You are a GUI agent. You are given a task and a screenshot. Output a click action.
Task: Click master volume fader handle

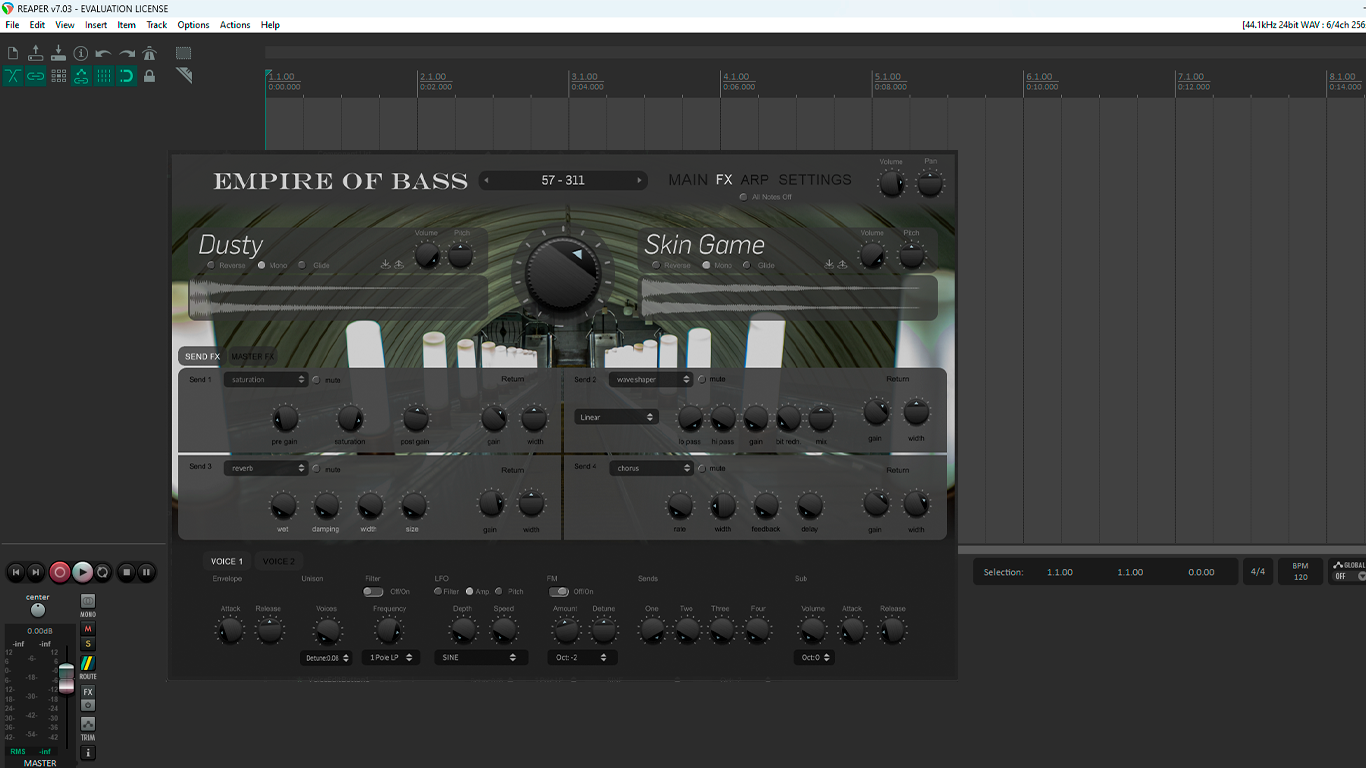pyautogui.click(x=66, y=677)
